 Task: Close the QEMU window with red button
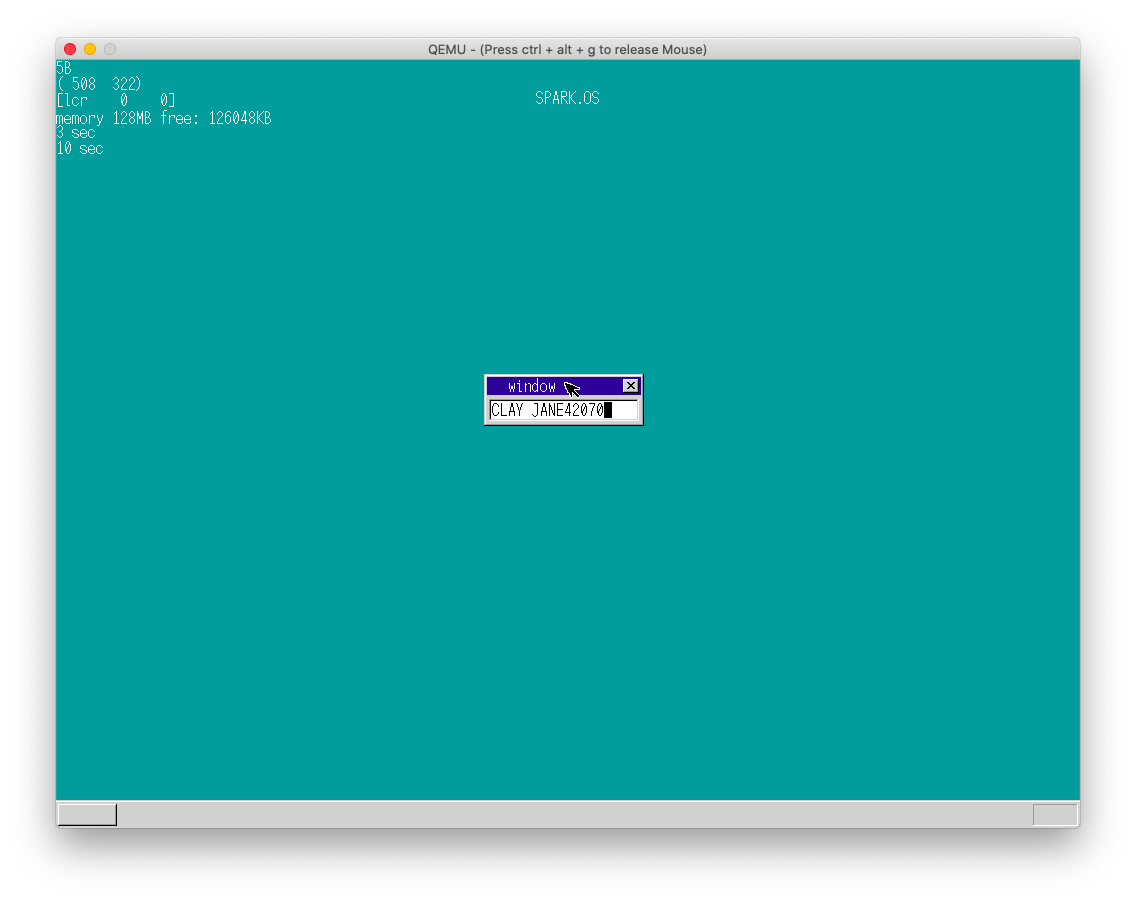click(x=70, y=49)
